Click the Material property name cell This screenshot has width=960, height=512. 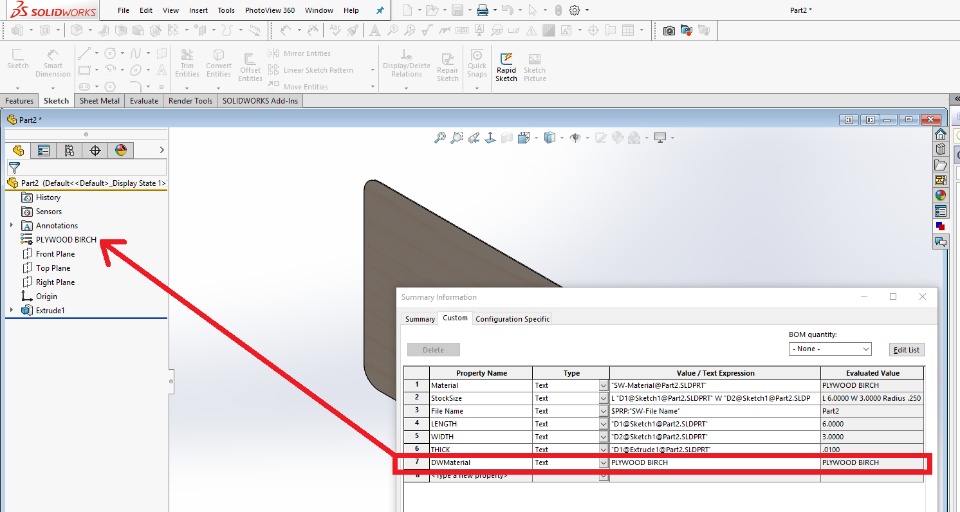click(x=481, y=386)
